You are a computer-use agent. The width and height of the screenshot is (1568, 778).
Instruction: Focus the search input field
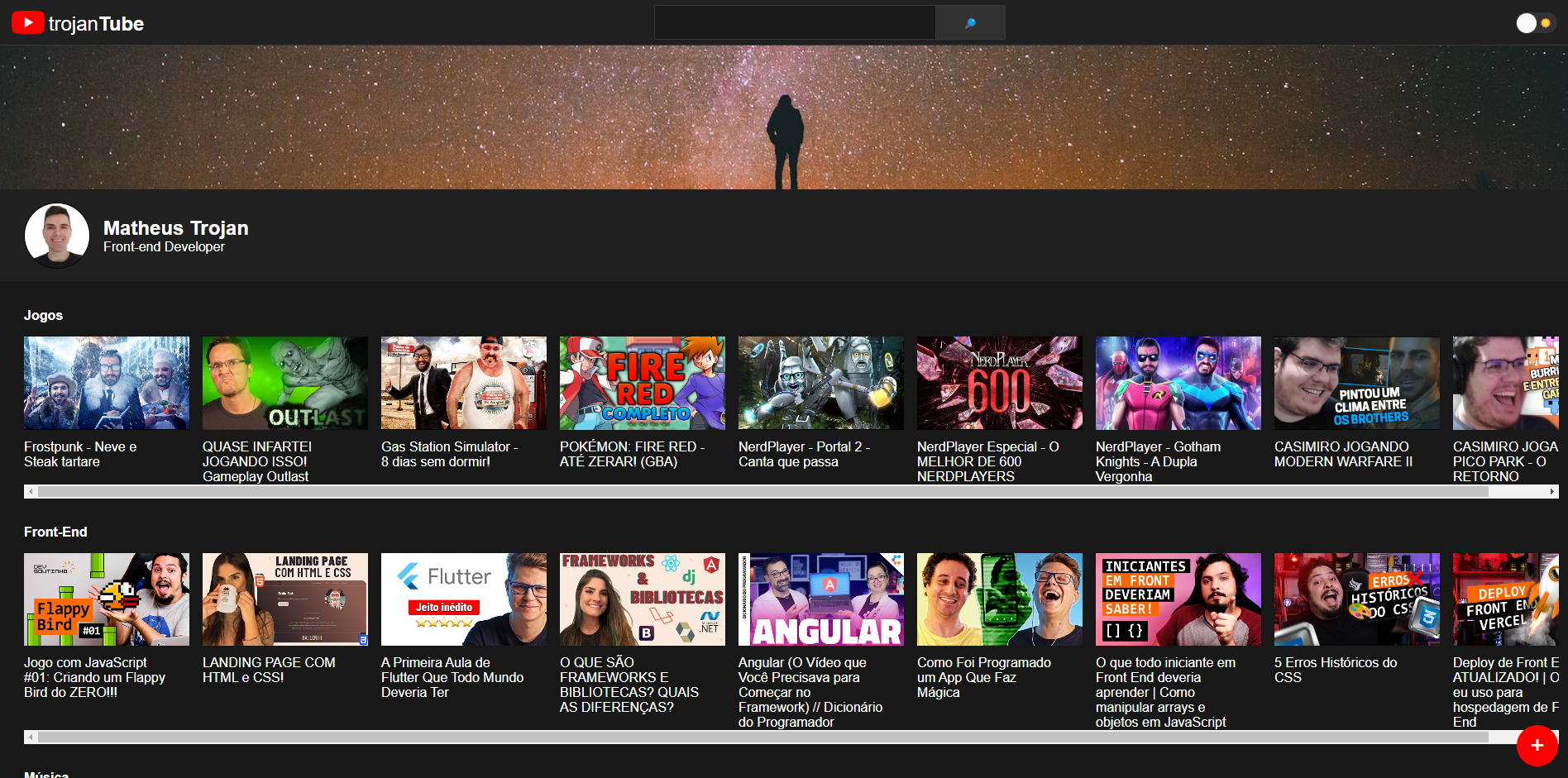pos(795,22)
